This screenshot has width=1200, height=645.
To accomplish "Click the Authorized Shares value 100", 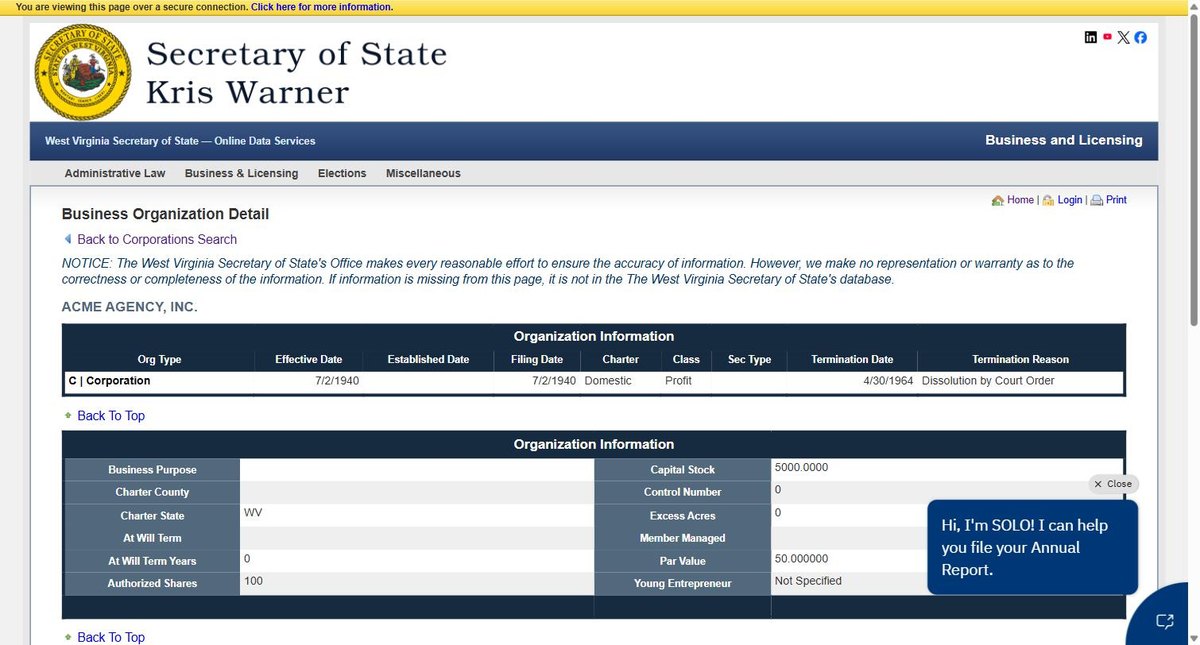I will (253, 581).
